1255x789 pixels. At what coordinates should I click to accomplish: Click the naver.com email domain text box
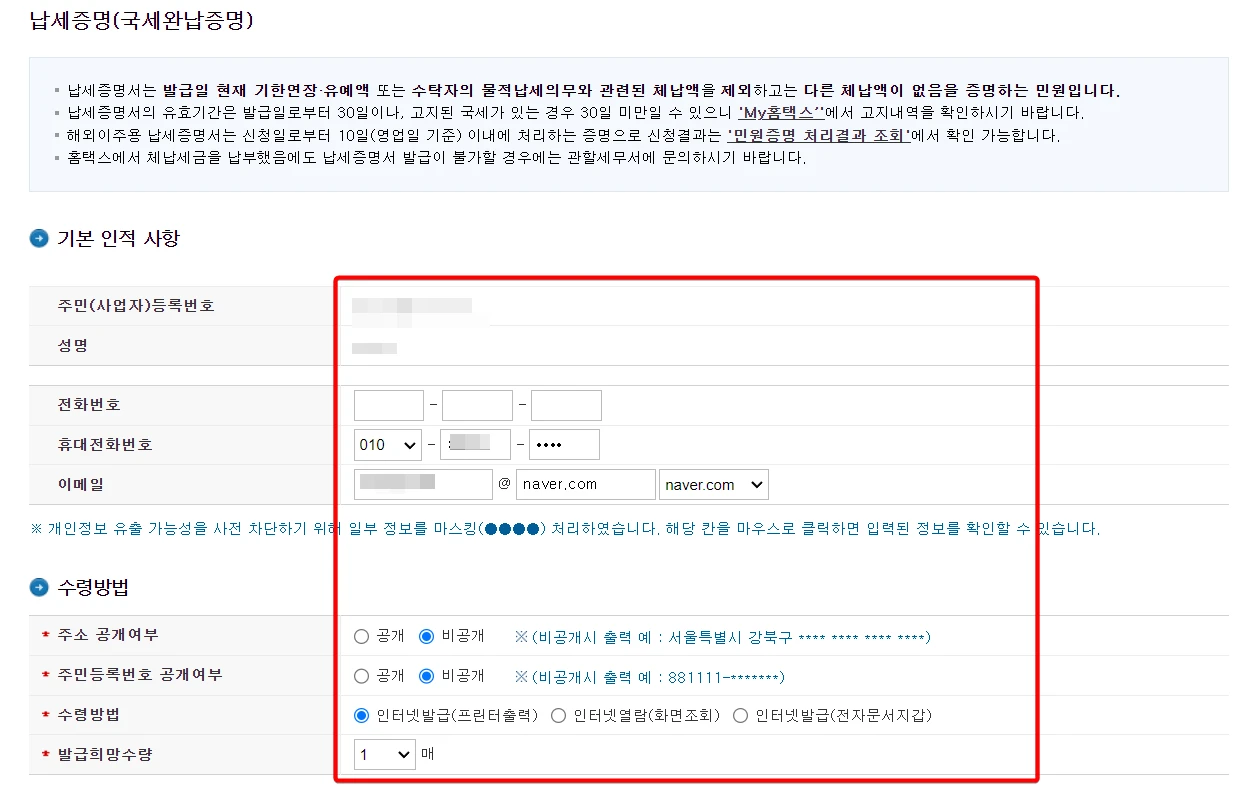tap(585, 484)
